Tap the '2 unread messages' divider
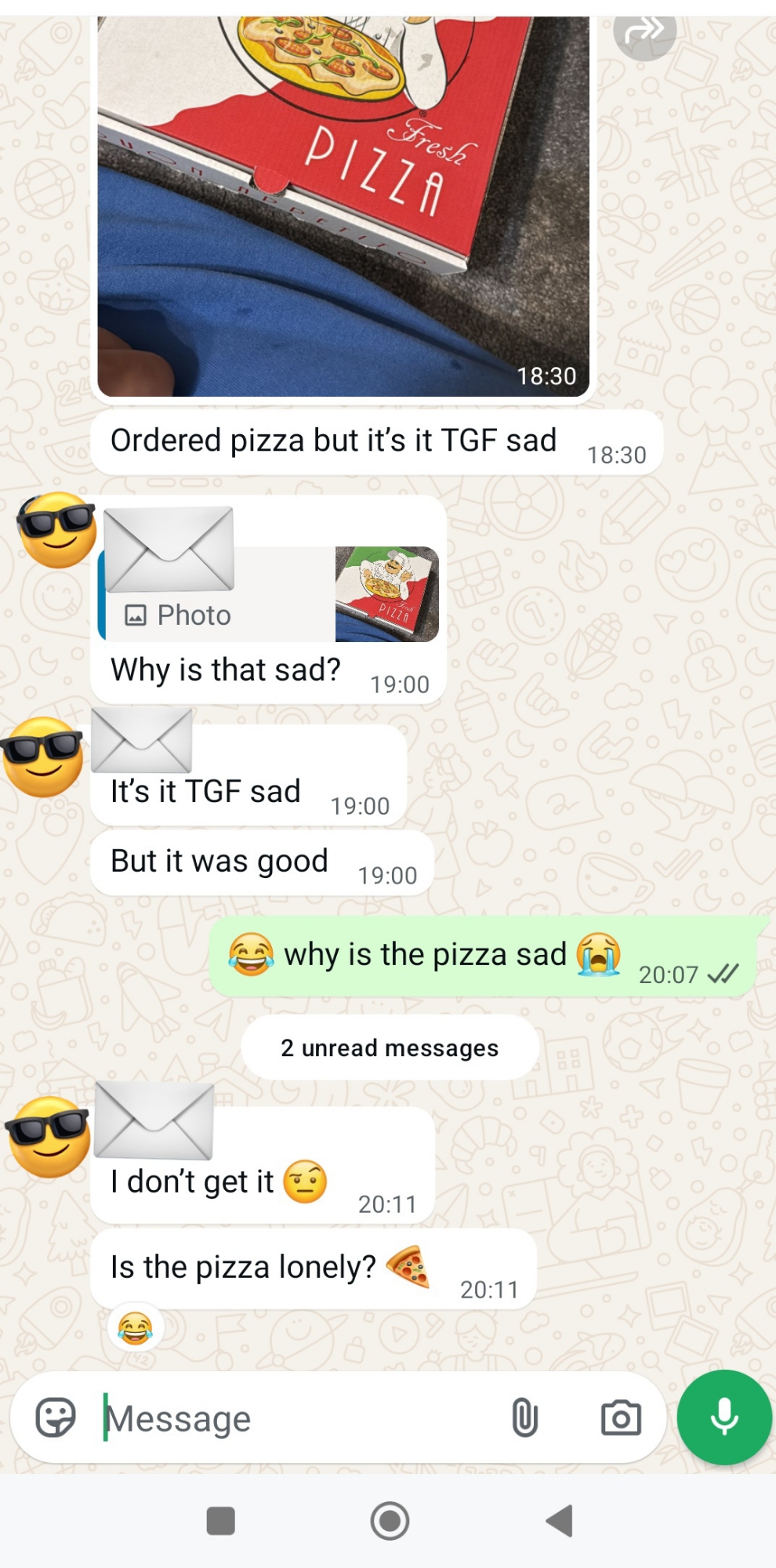 [x=390, y=1047]
